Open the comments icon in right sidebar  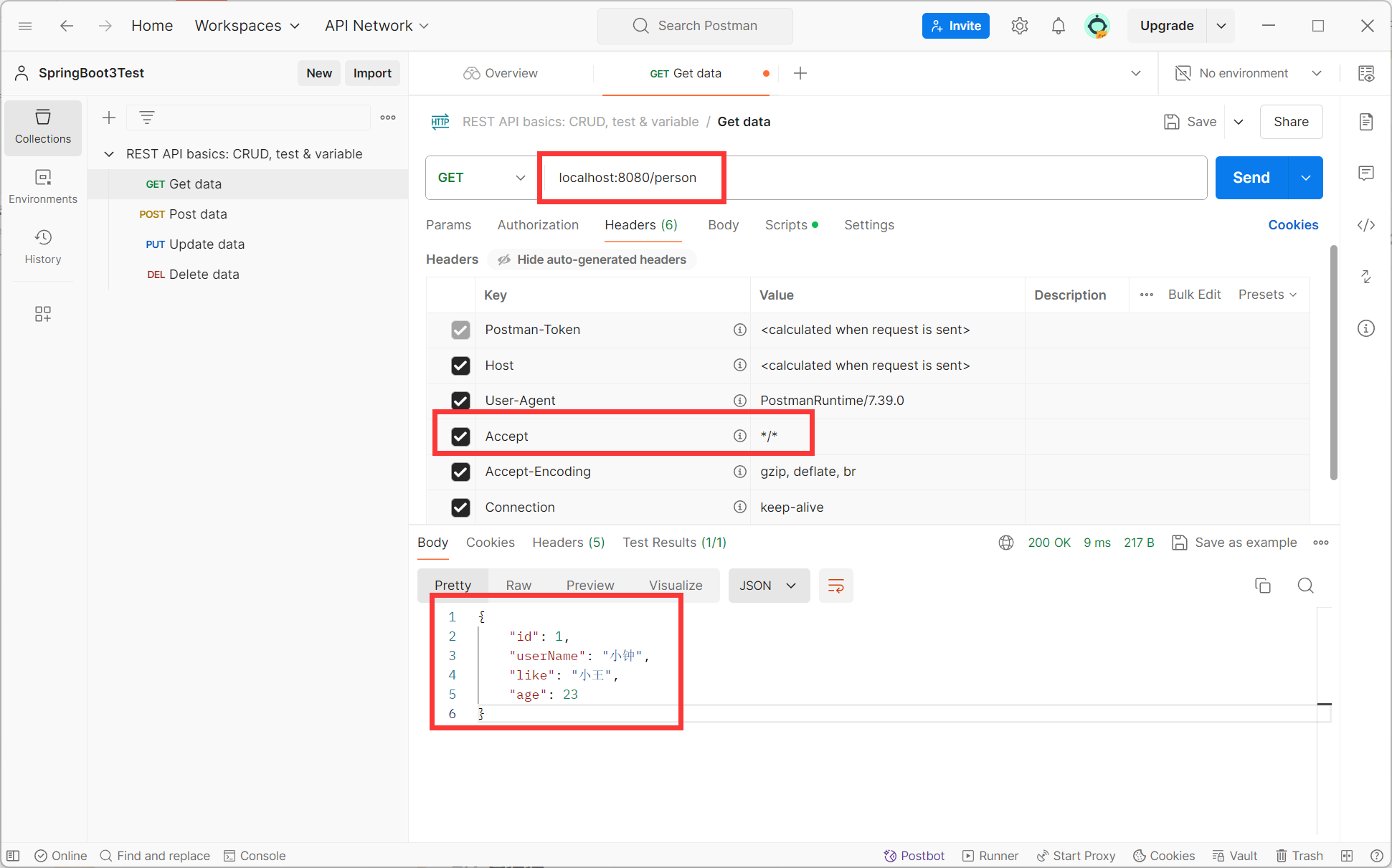pos(1366,173)
